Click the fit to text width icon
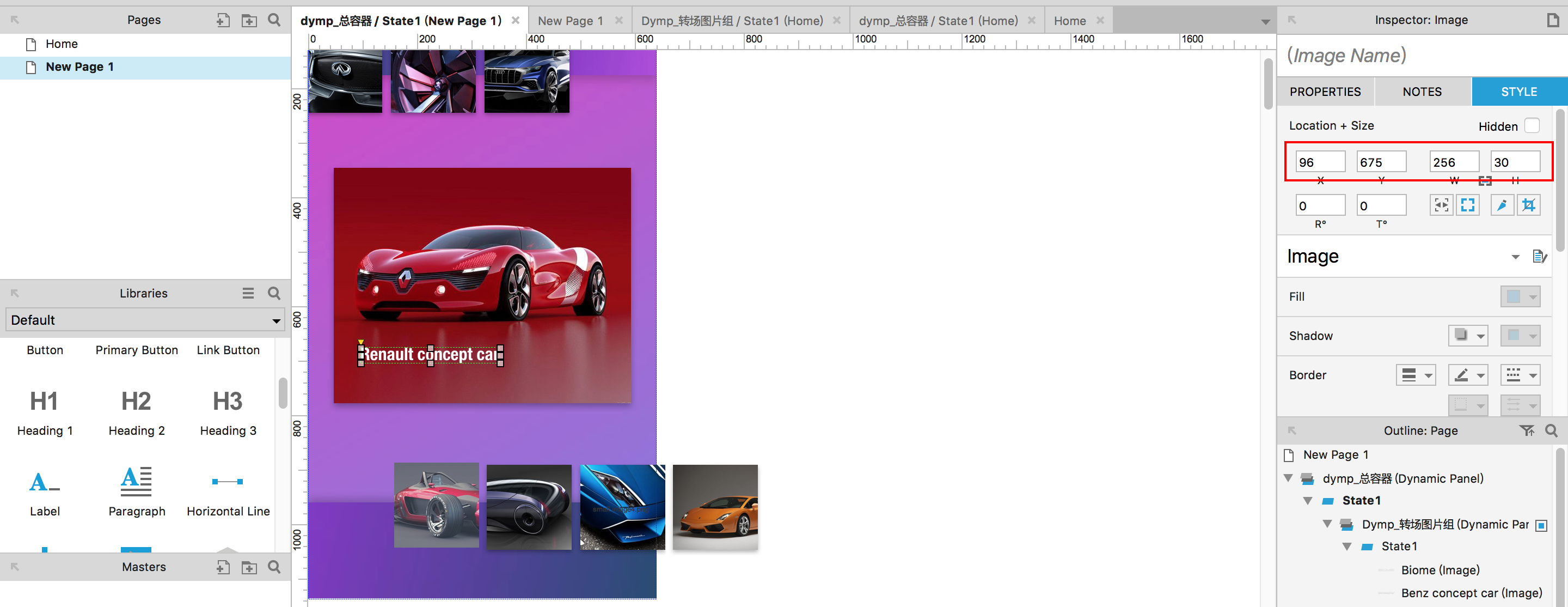The image size is (1568, 607). click(1441, 205)
